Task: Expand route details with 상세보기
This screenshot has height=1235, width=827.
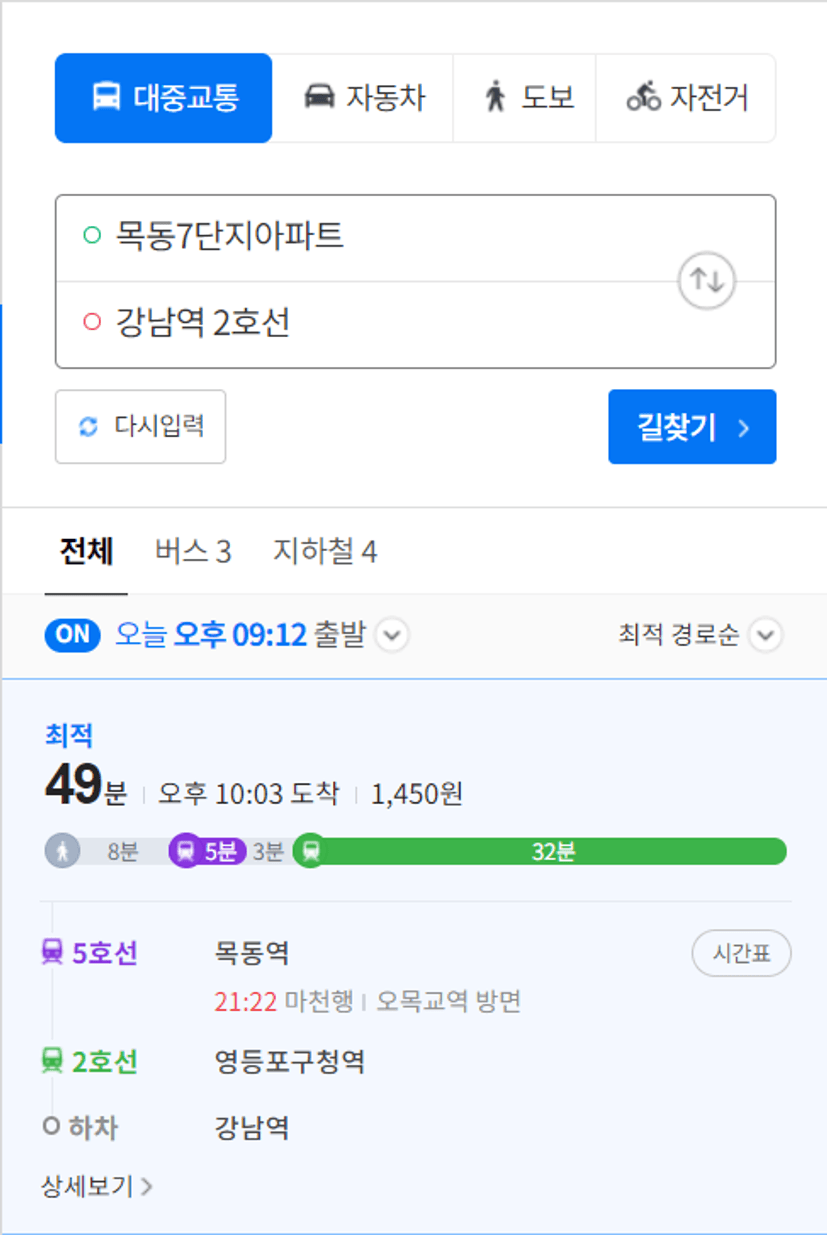Action: tap(97, 1187)
